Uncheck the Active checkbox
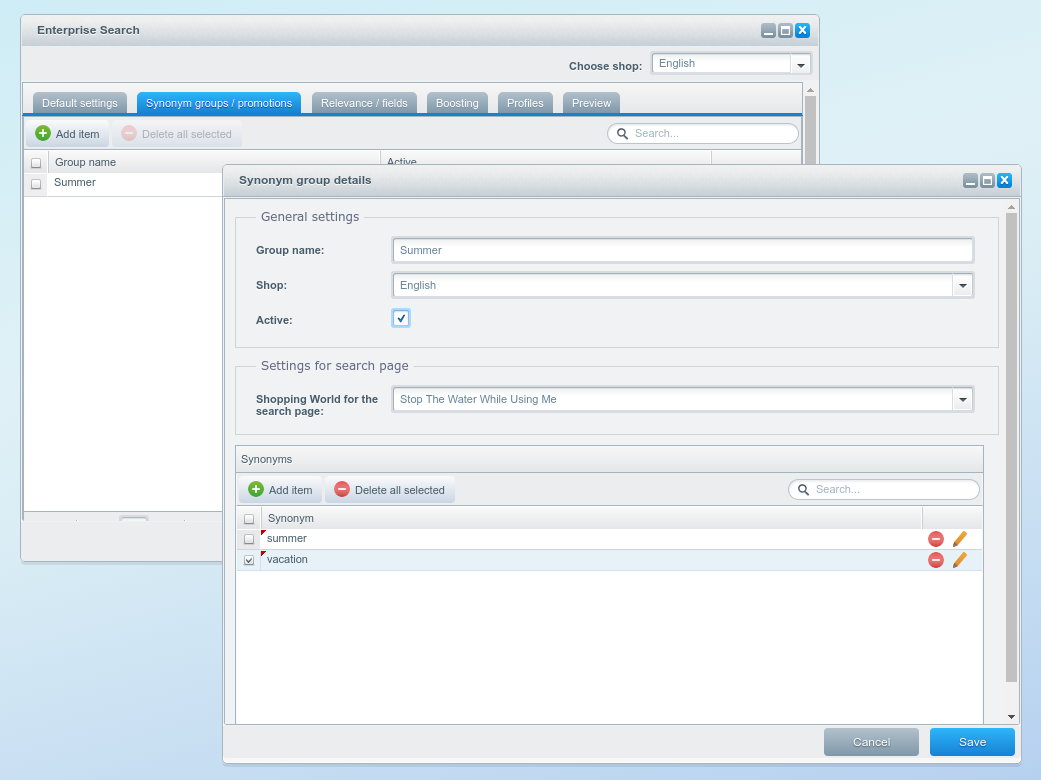1041x780 pixels. point(401,318)
